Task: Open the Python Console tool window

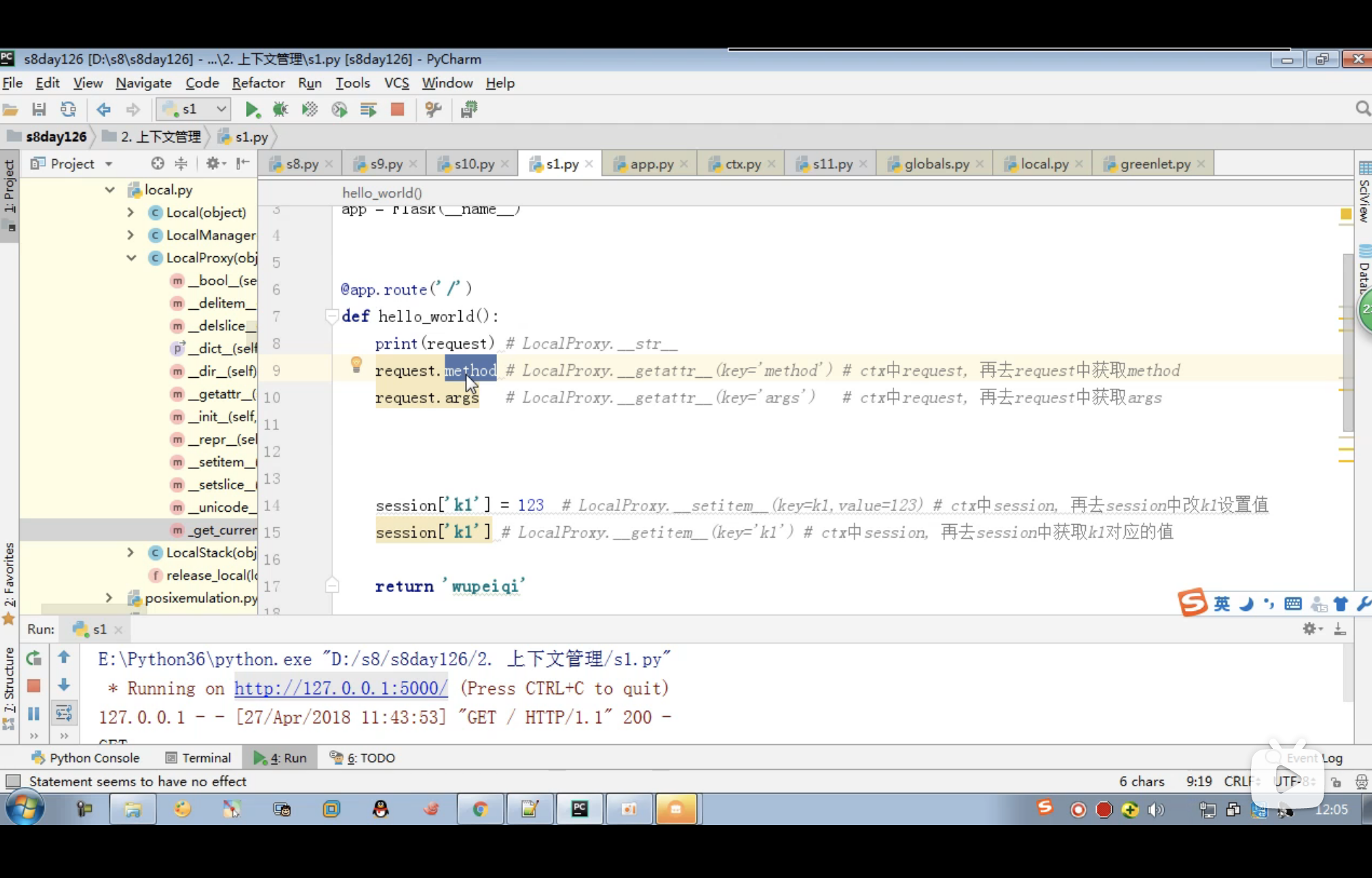Action: 86,758
